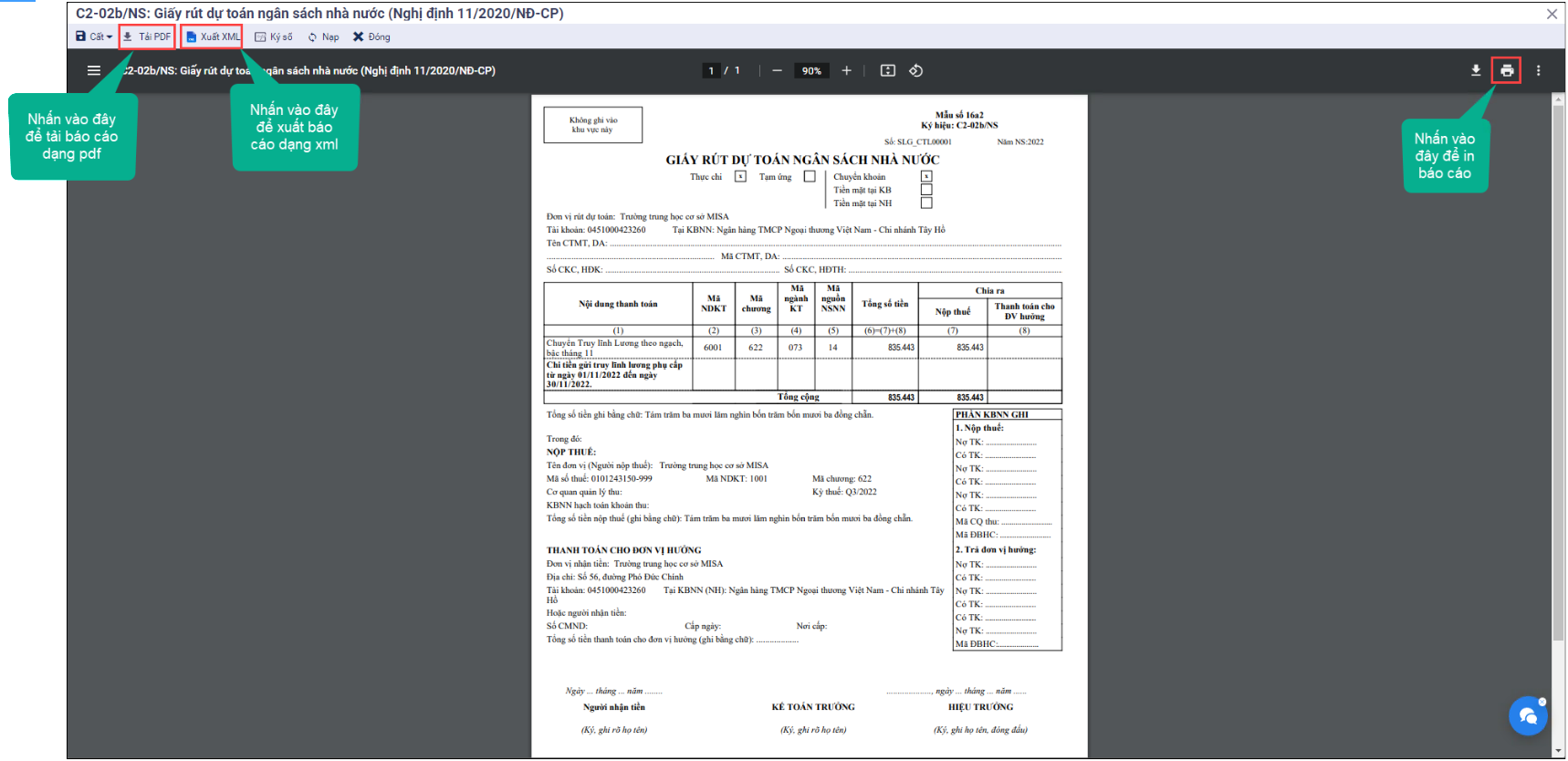Viewport: 1568px width, 761px height.
Task: Click THANH TOÁN CHO ĐƠN VỊ HƯỞNG heading
Action: (624, 550)
